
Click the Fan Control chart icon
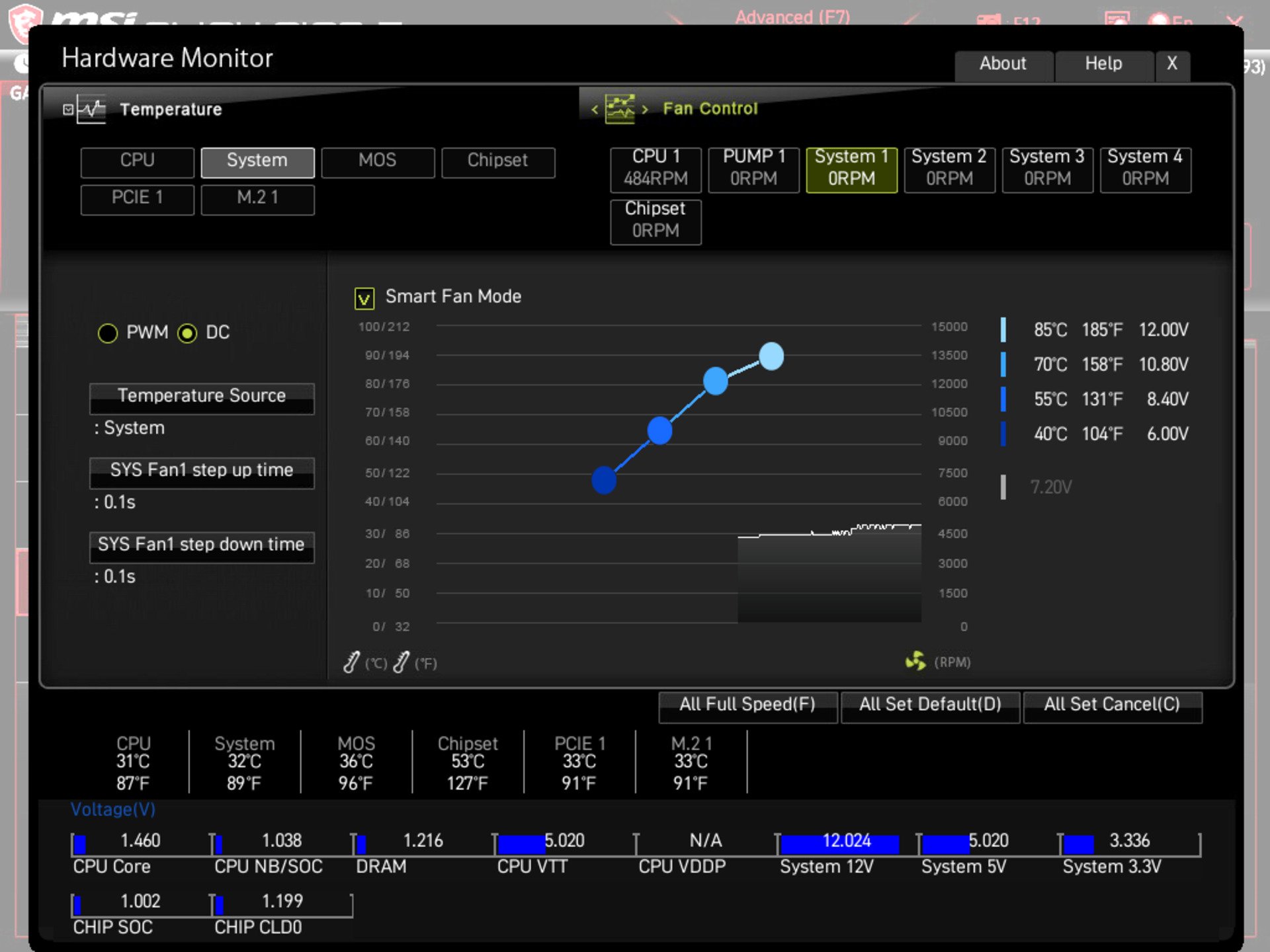click(x=620, y=108)
